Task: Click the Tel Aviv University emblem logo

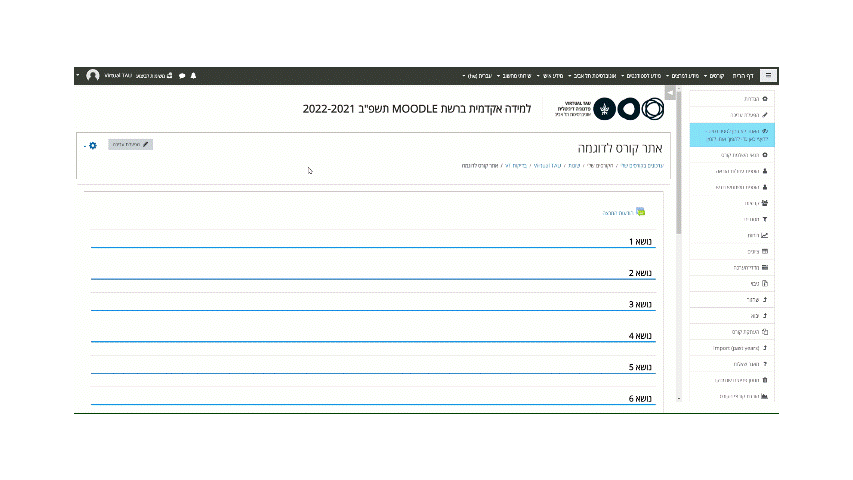Action: pos(604,109)
